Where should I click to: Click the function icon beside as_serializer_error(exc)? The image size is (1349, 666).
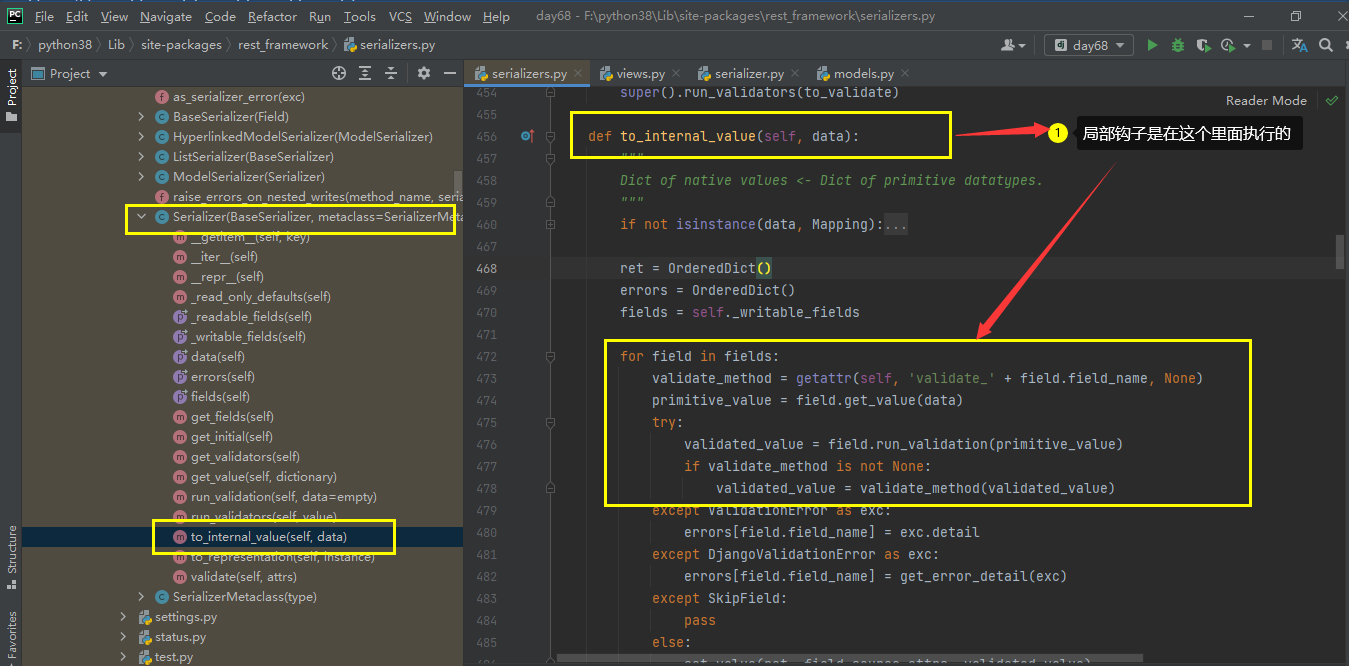162,97
